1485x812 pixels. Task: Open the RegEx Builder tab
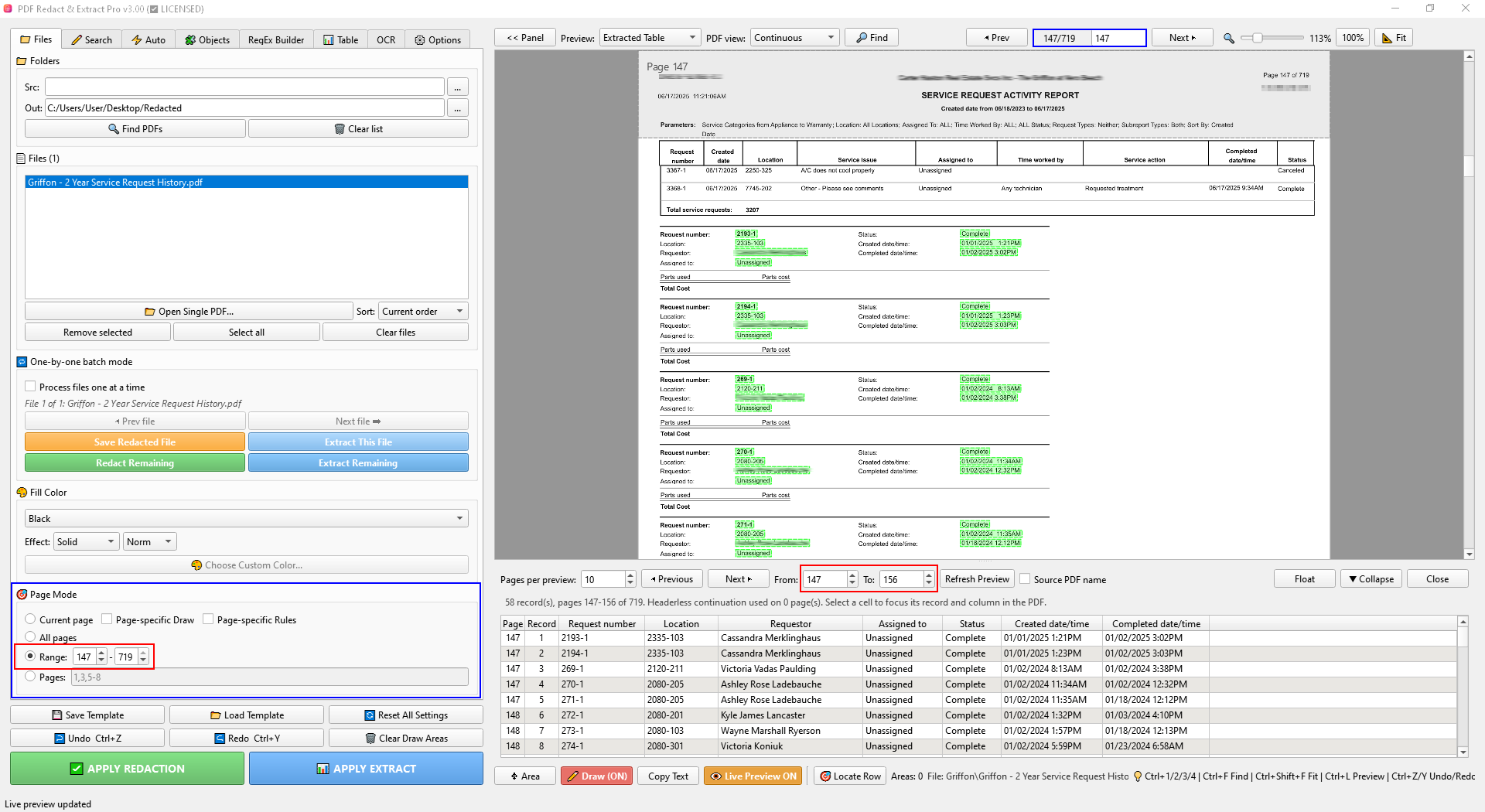(276, 39)
